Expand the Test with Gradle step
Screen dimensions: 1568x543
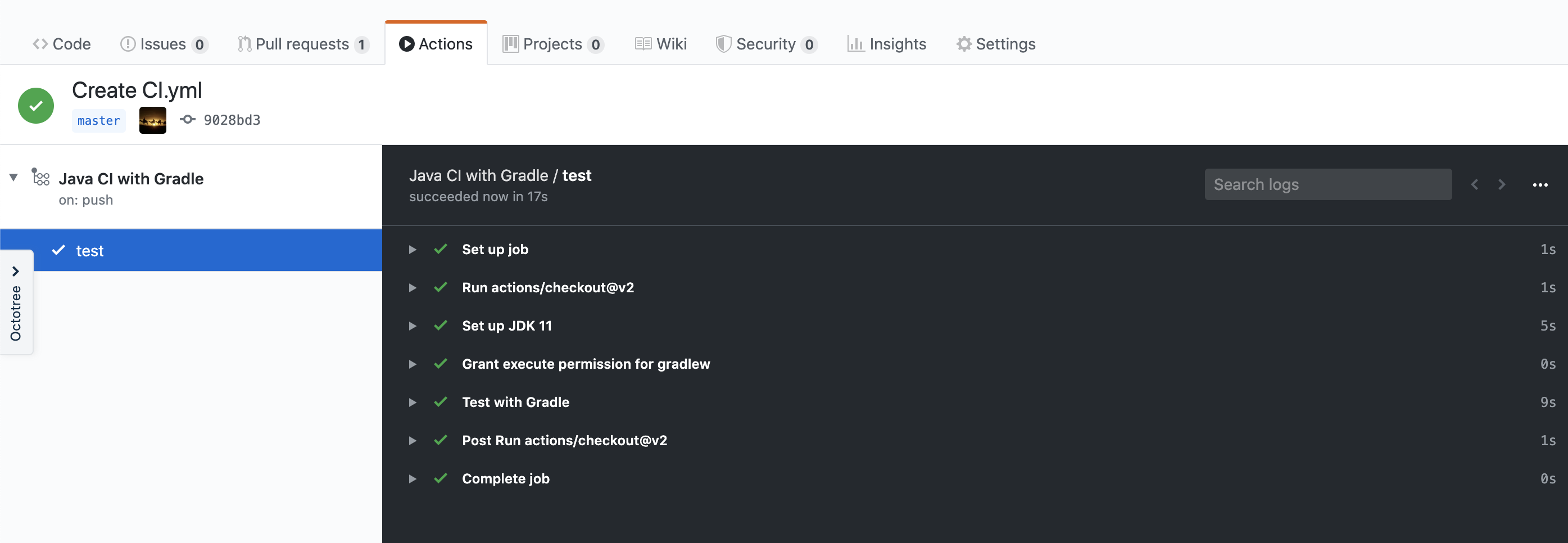coord(413,402)
